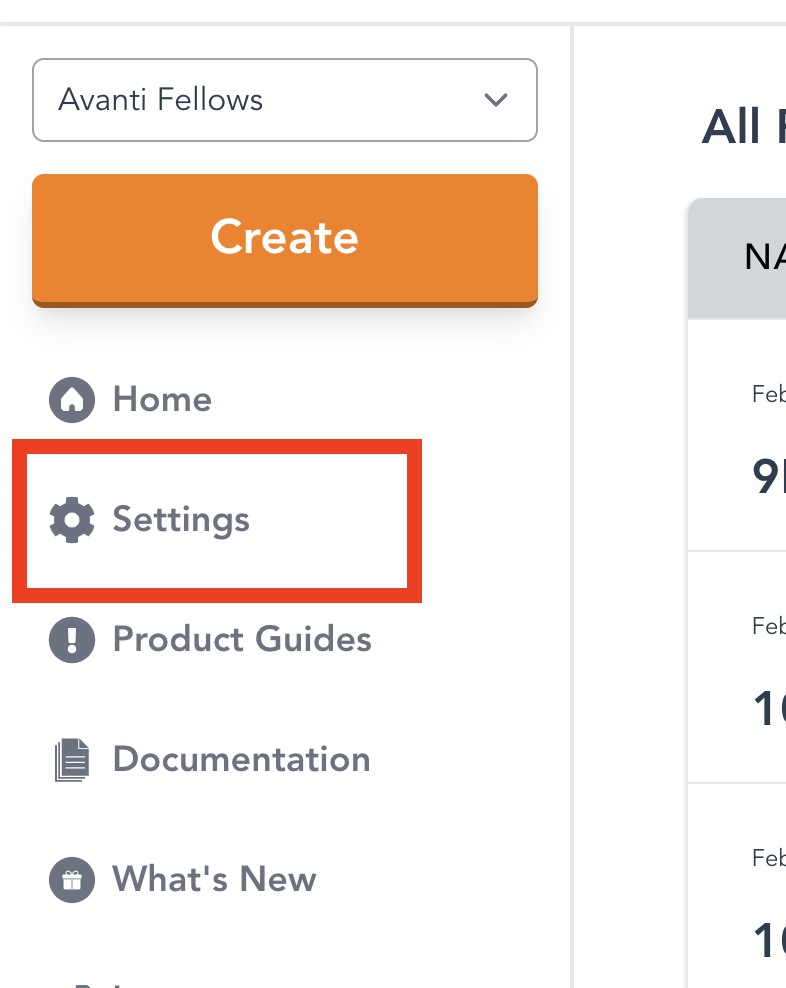Click the Feb date in second row
786x988 pixels.
coord(768,626)
